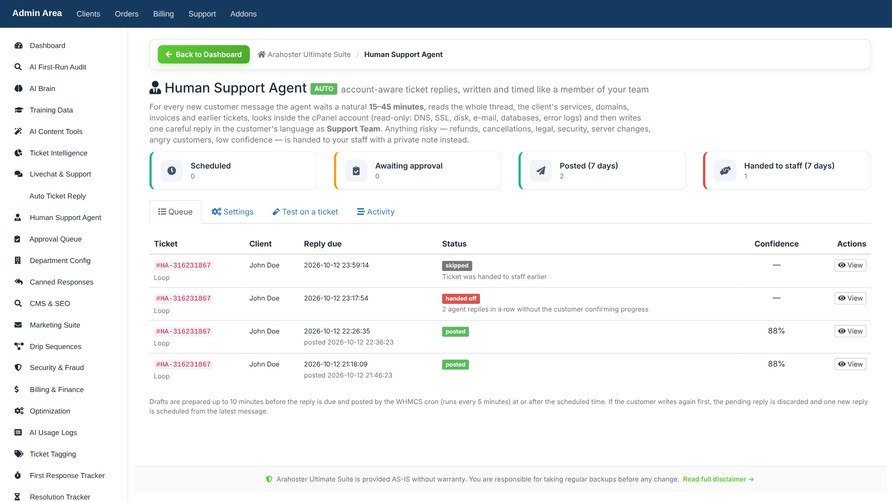The image size is (892, 502).
Task: Click the Human Support Agent breadcrumb text
Action: click(x=403, y=55)
